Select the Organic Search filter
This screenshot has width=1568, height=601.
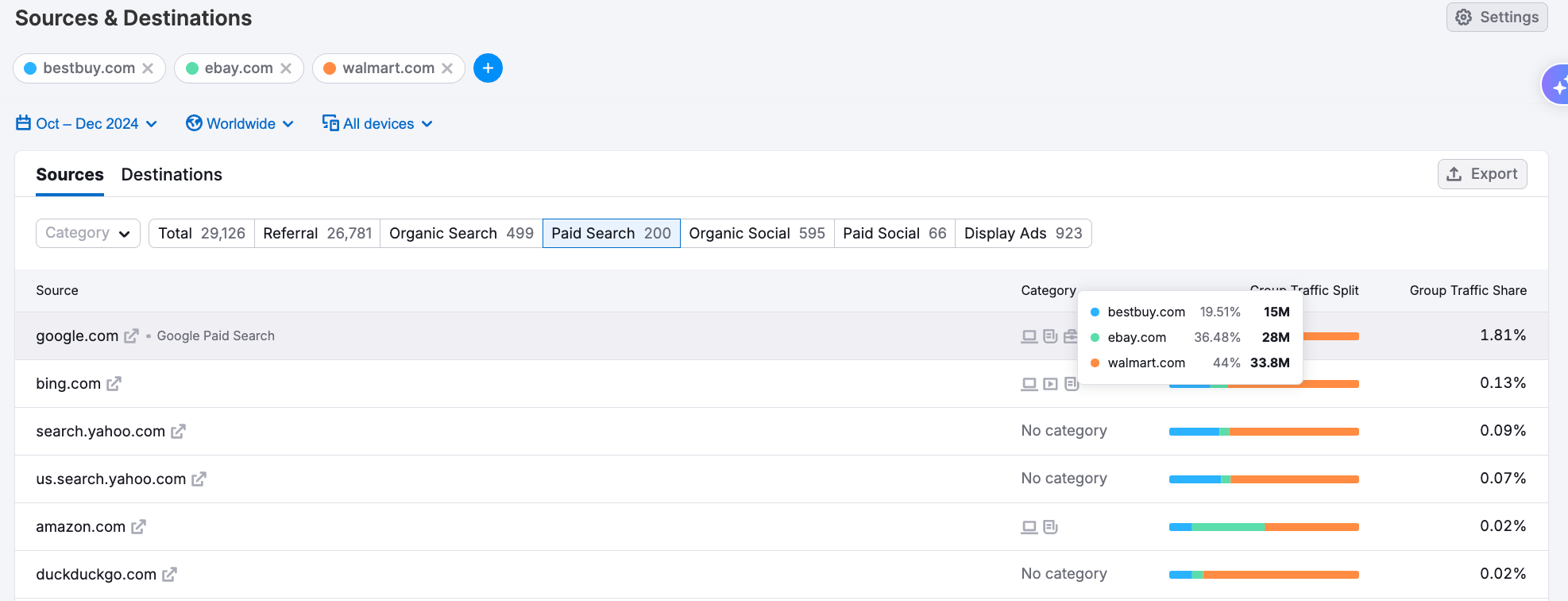click(461, 234)
